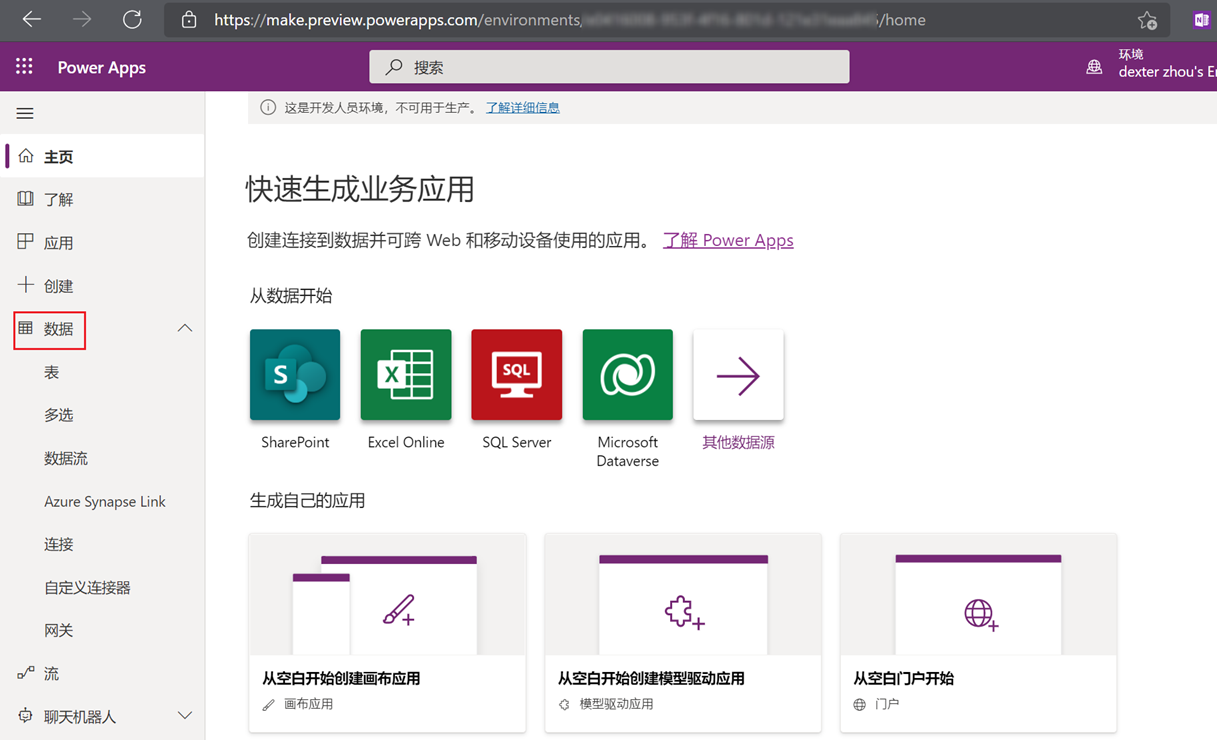Image resolution: width=1217 pixels, height=740 pixels.
Task: Open 了解 in the sidebar
Action: pyautogui.click(x=59, y=200)
